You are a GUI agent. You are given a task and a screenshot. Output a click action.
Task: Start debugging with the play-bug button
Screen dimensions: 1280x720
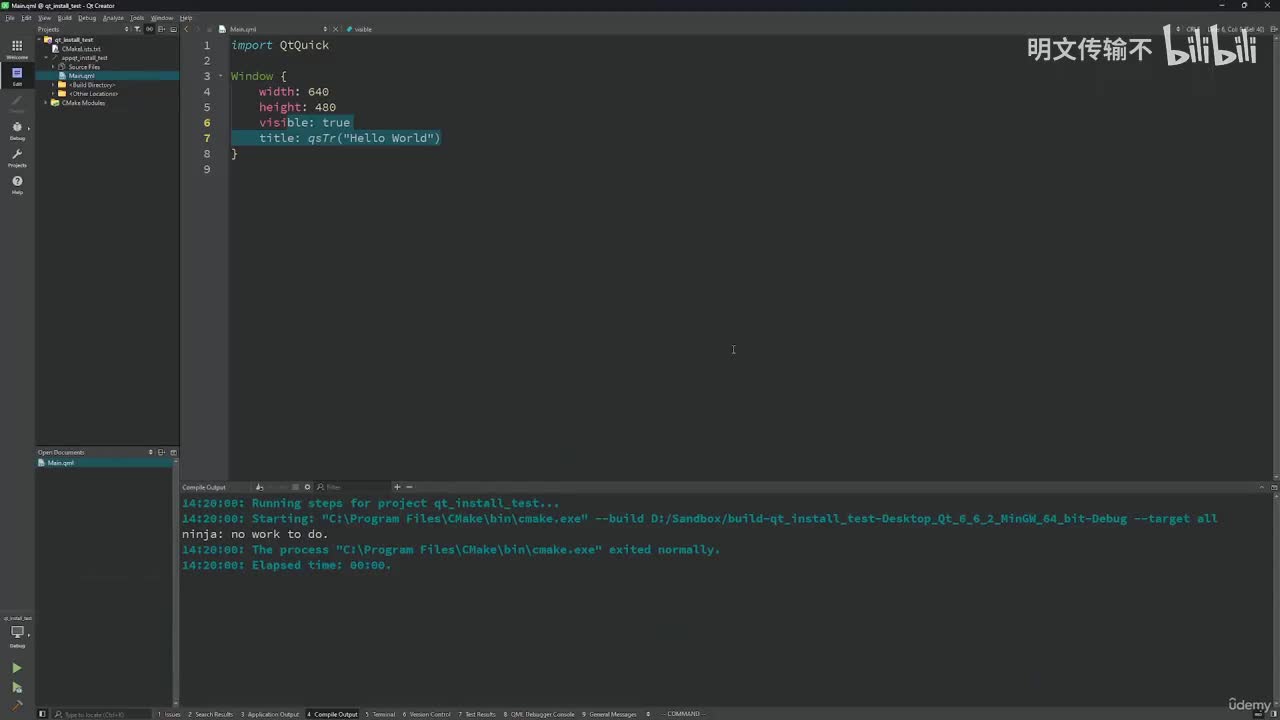click(x=16, y=687)
